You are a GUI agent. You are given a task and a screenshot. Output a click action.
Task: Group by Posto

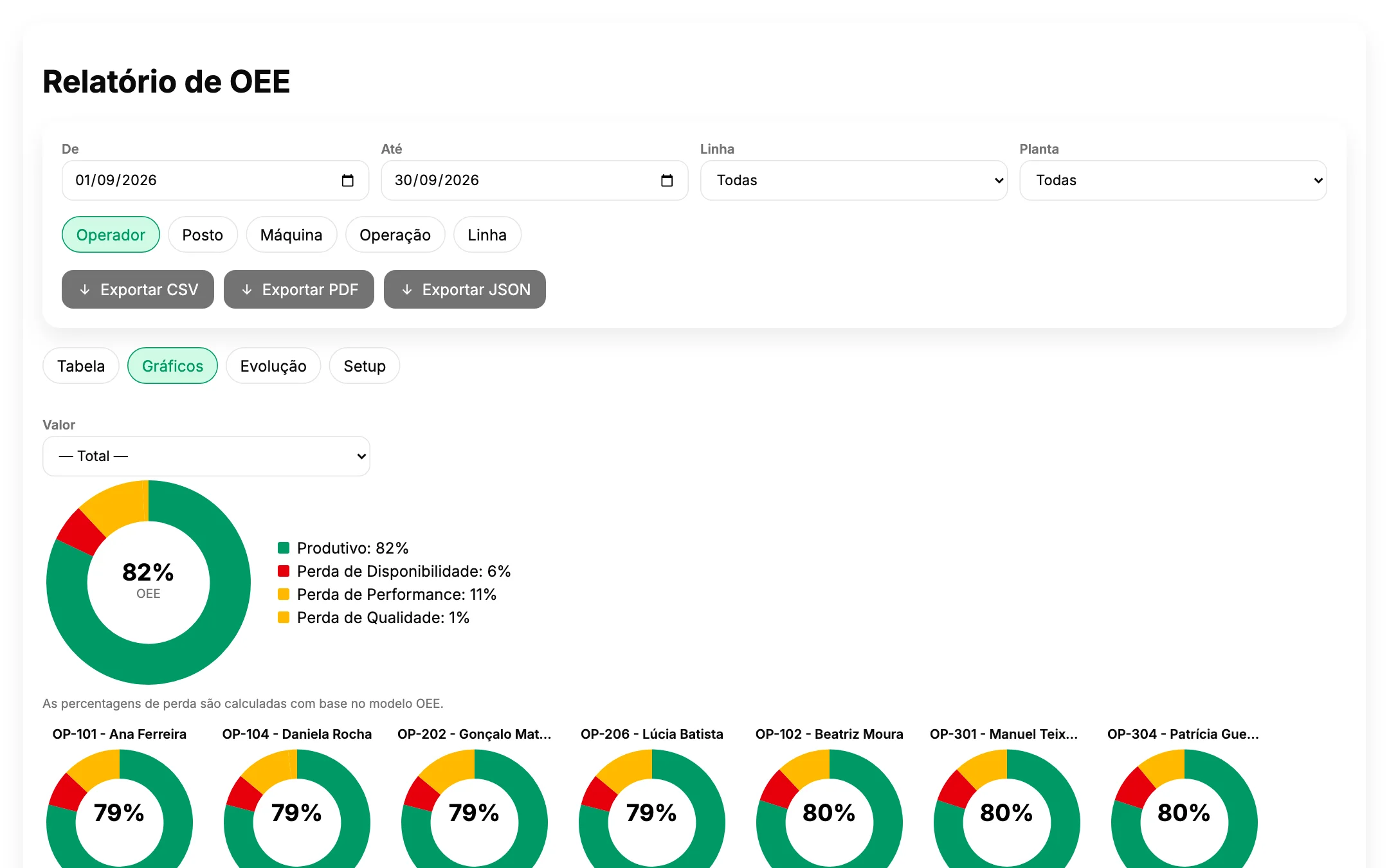pyautogui.click(x=203, y=235)
